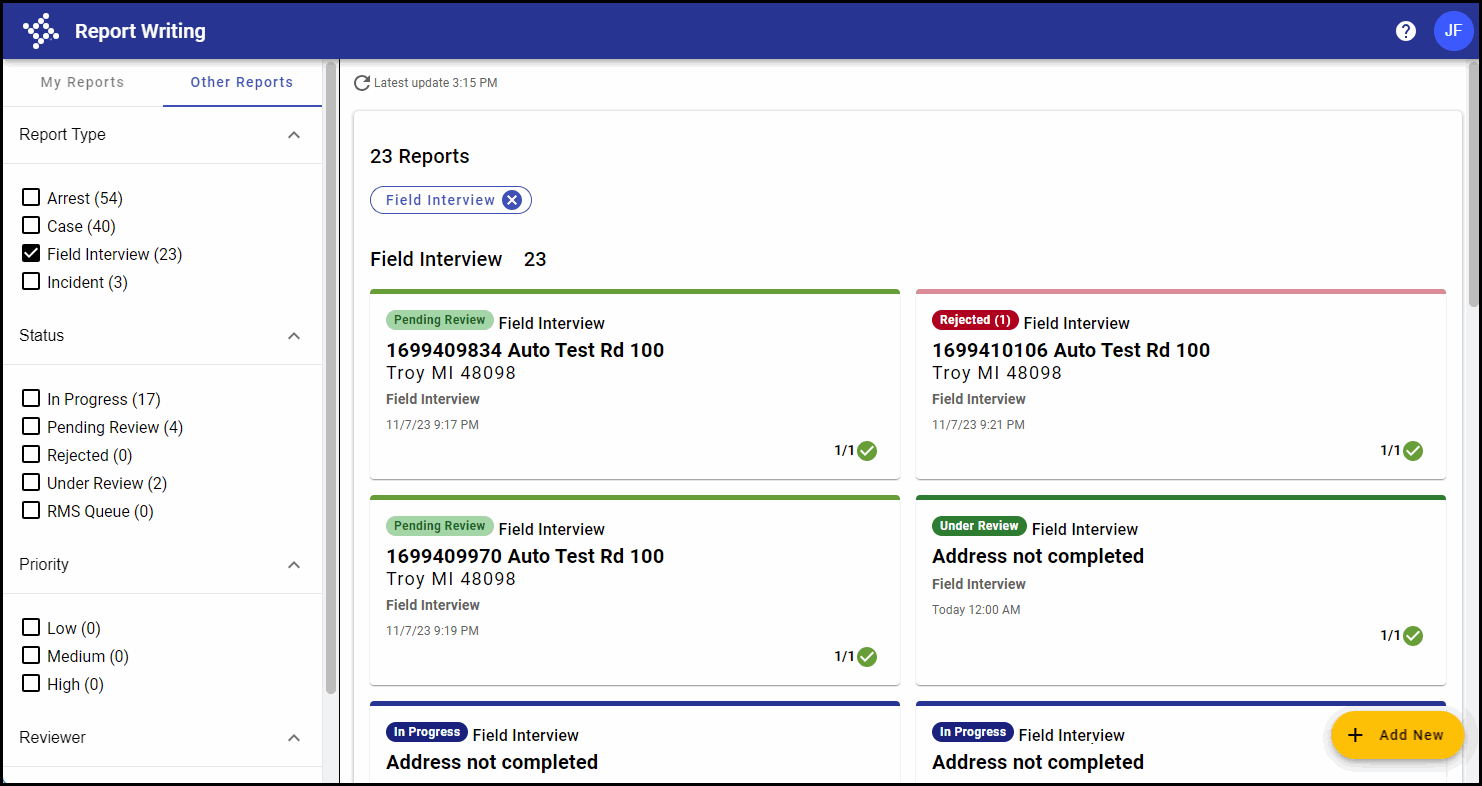Click the Add New button

pos(1397,735)
